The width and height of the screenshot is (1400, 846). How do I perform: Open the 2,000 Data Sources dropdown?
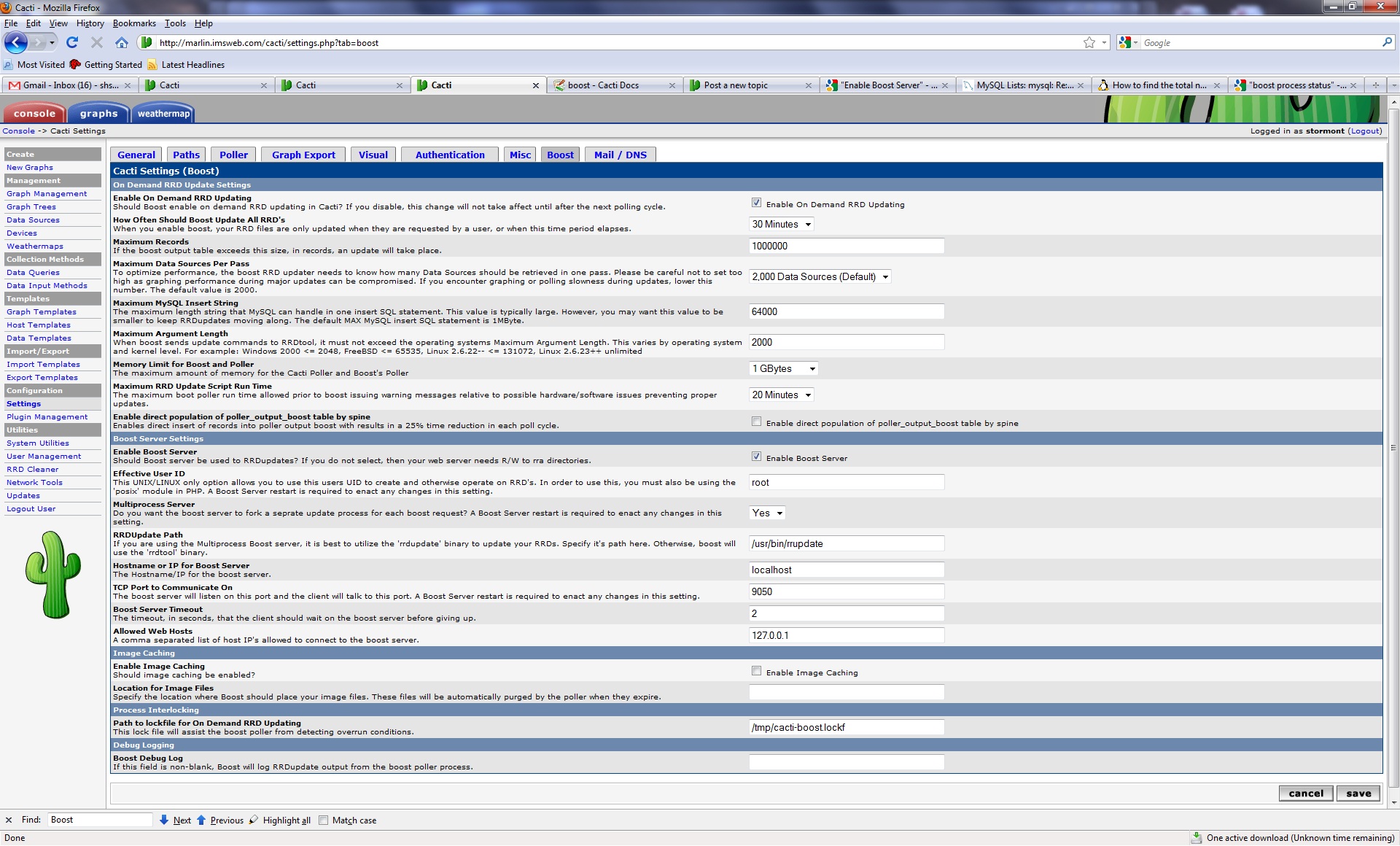pos(820,276)
